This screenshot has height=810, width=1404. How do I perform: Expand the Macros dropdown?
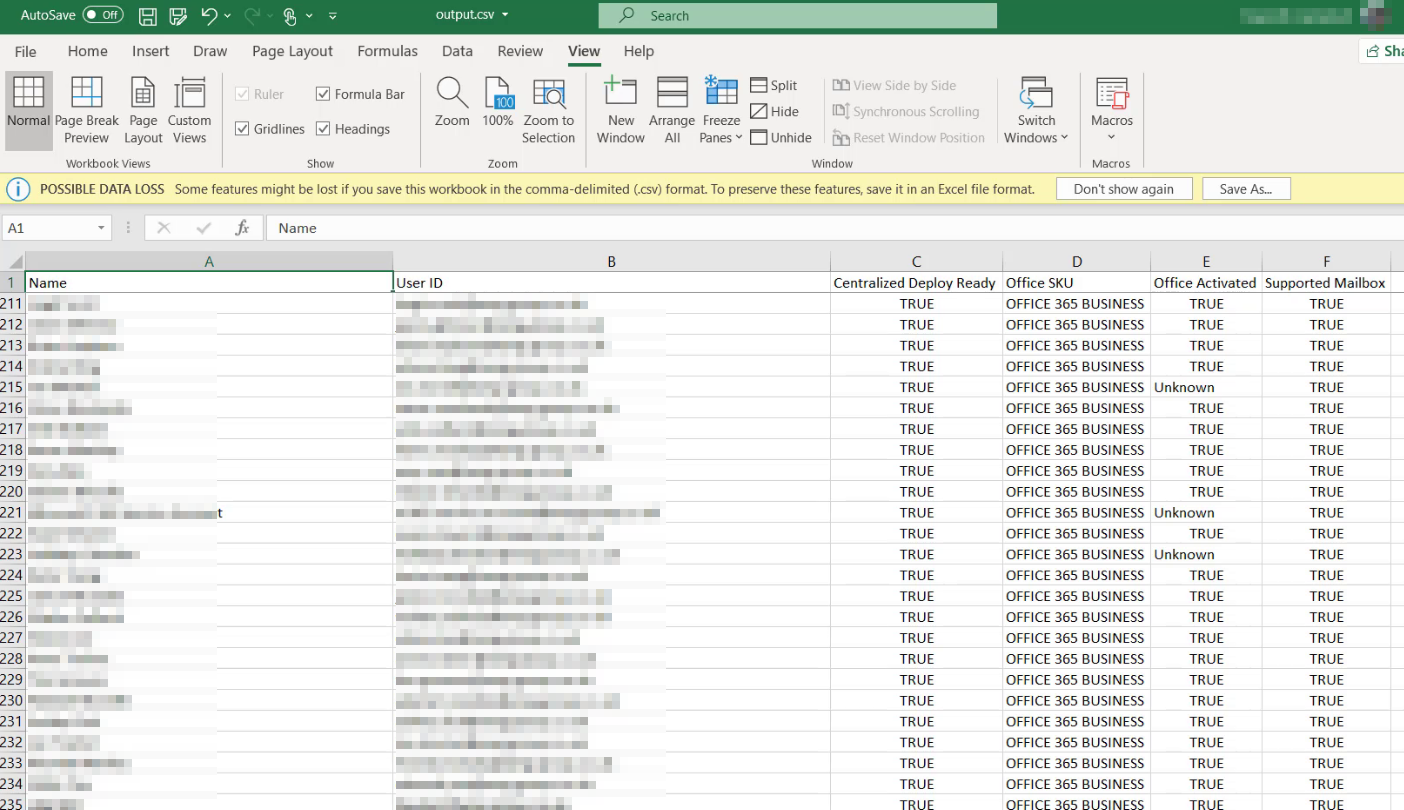[x=1111, y=137]
